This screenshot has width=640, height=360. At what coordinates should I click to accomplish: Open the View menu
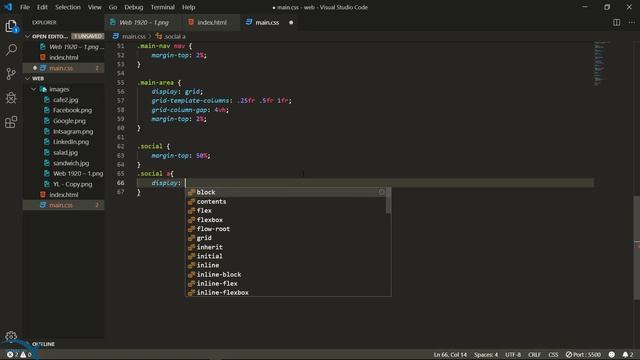coord(94,7)
